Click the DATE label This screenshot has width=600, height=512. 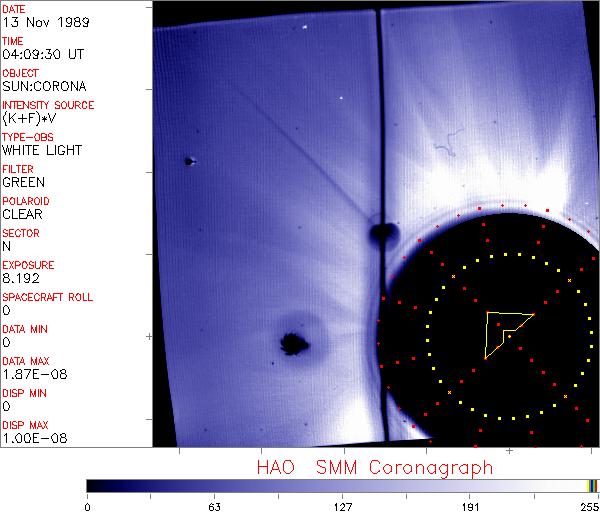pyautogui.click(x=14, y=9)
